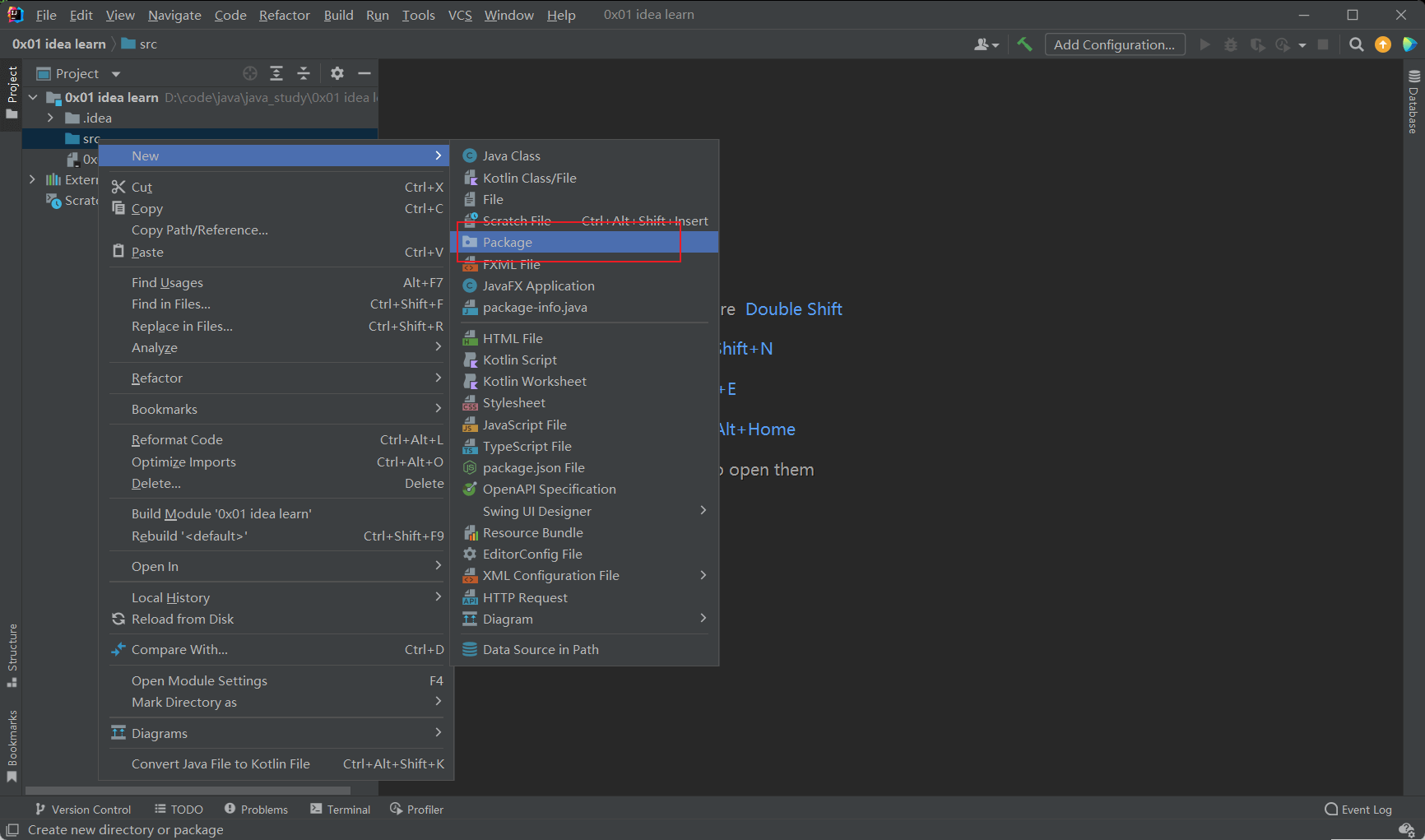Click Add Configuration button

click(x=1115, y=44)
